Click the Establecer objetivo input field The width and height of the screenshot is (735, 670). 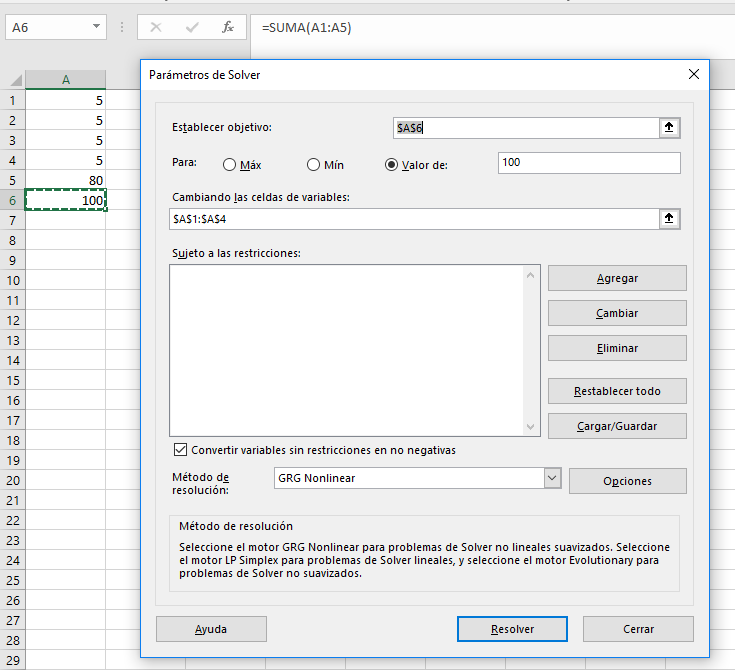coord(526,128)
